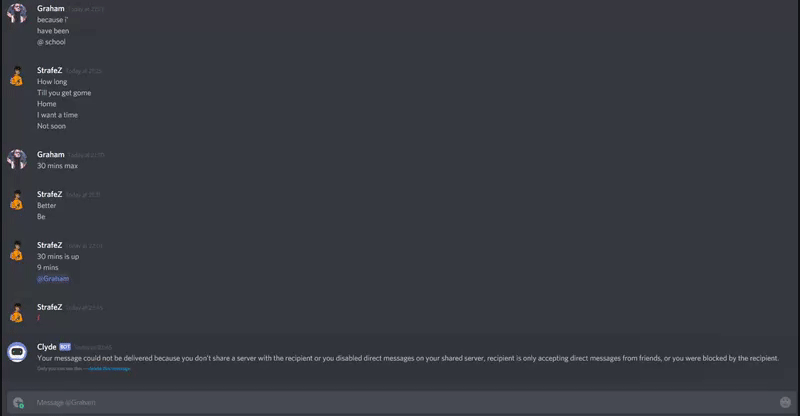
Task: Click the @Graham mention
Action: click(x=53, y=279)
